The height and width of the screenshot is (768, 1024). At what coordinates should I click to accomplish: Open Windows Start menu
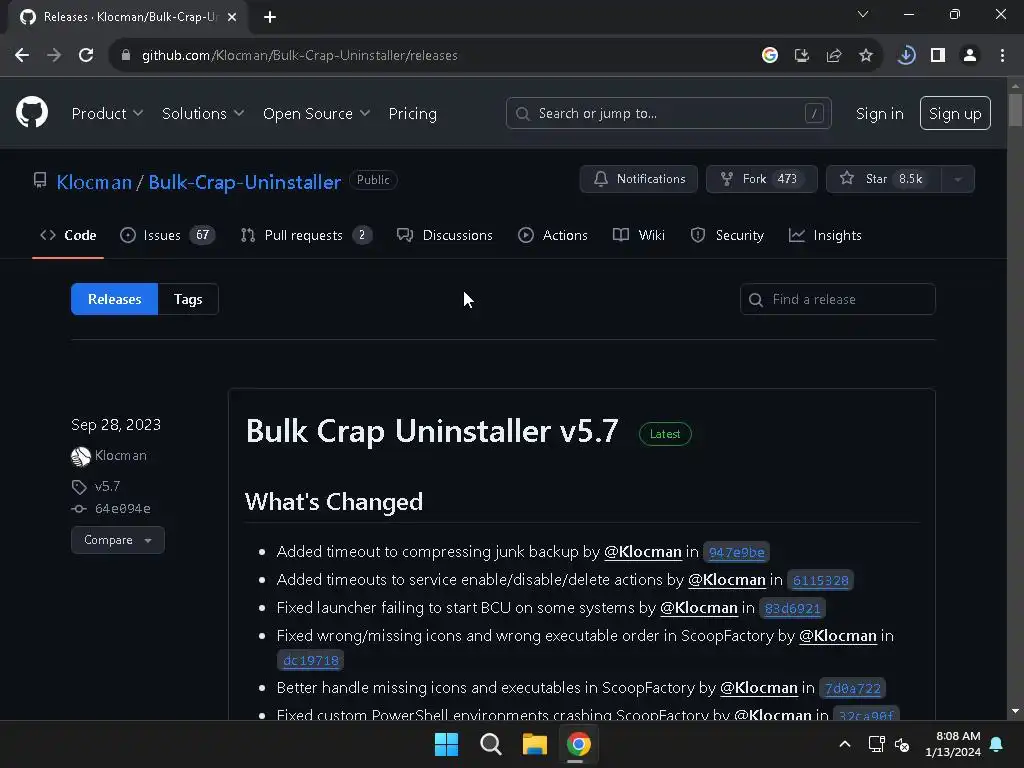447,744
